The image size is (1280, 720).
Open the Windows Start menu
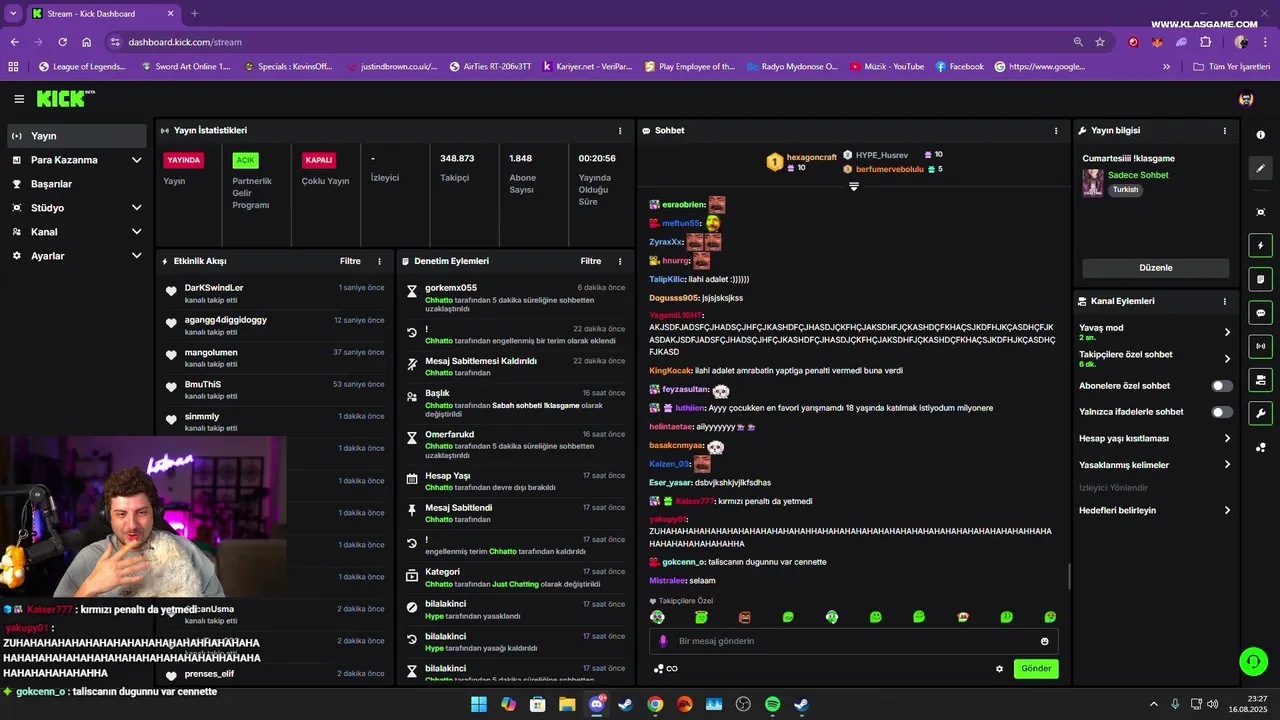(x=479, y=704)
